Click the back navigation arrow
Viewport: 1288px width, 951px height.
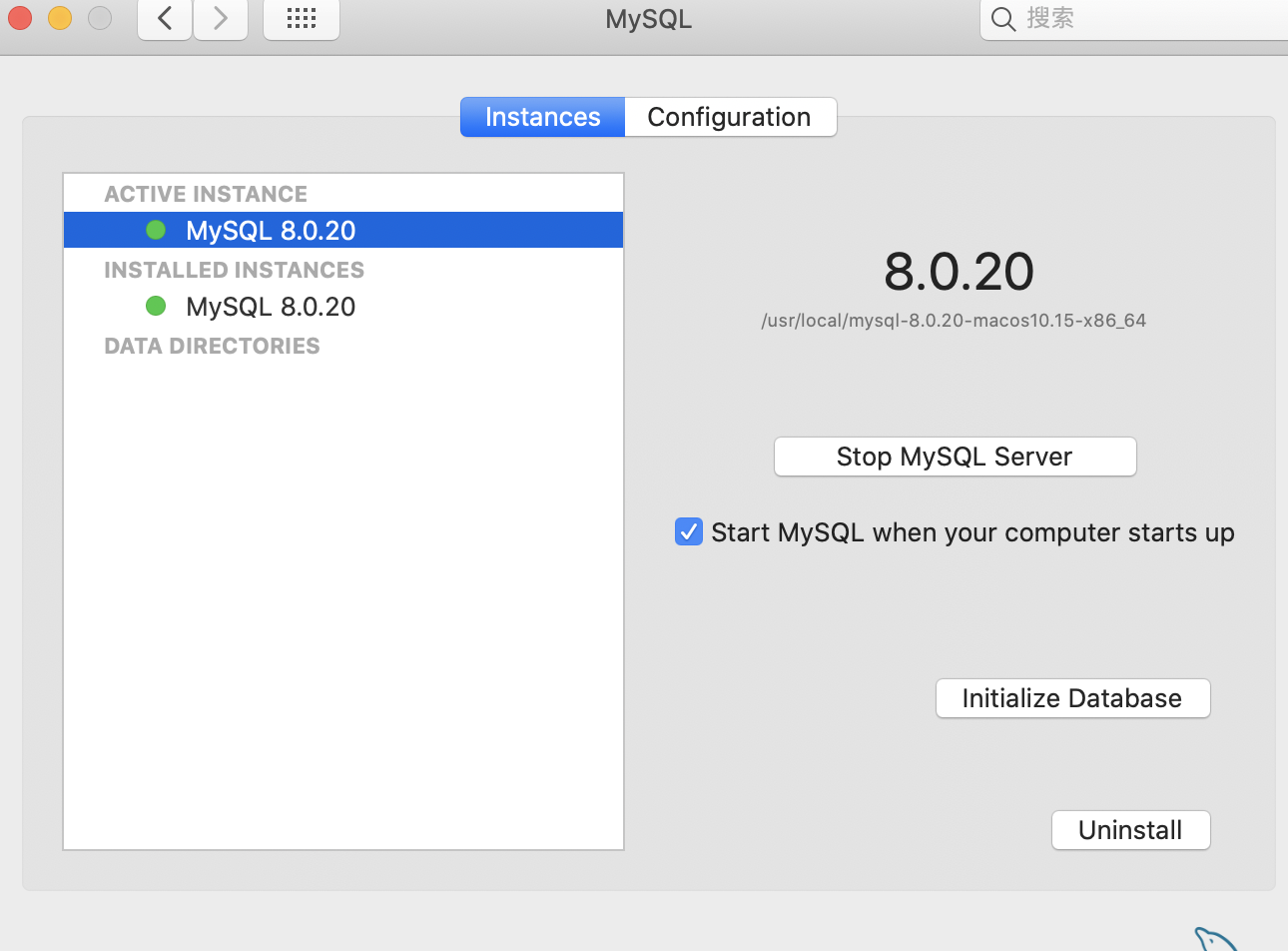164,18
